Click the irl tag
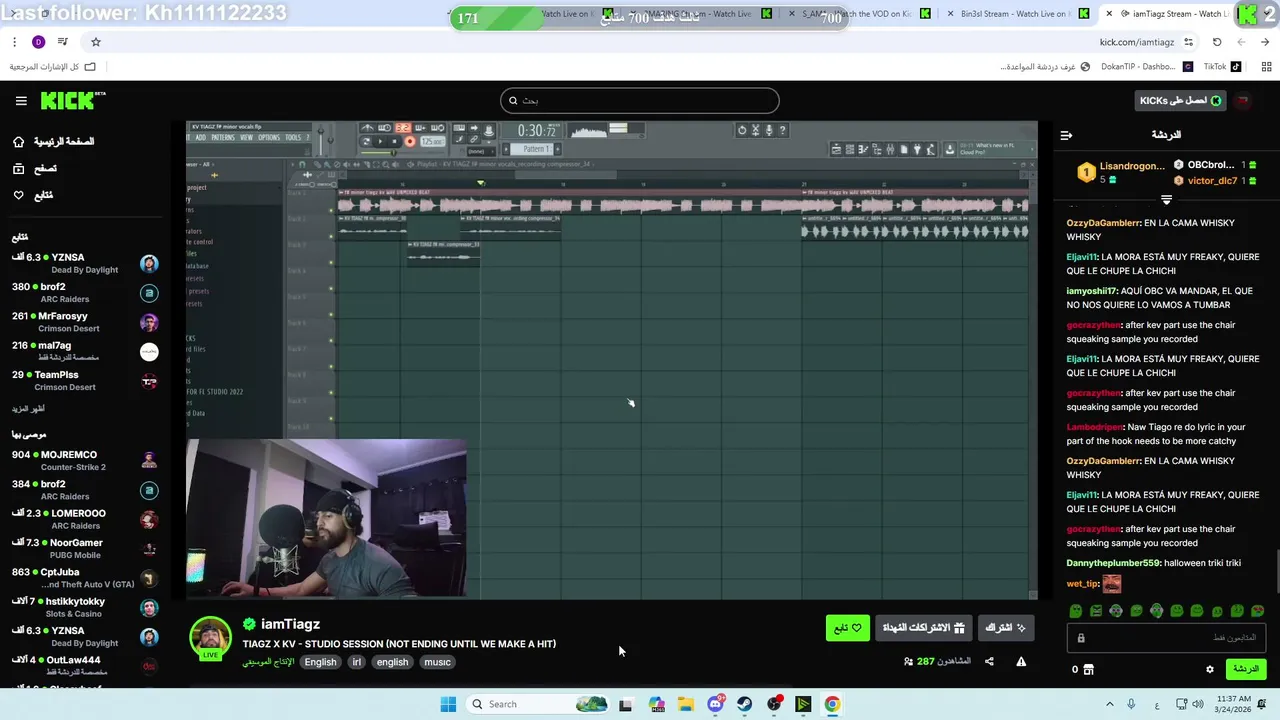This screenshot has width=1280, height=720. (x=356, y=662)
